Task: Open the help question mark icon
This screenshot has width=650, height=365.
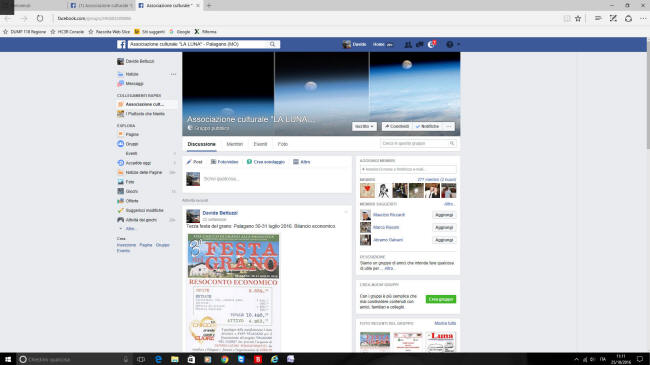Action: pyautogui.click(x=449, y=44)
